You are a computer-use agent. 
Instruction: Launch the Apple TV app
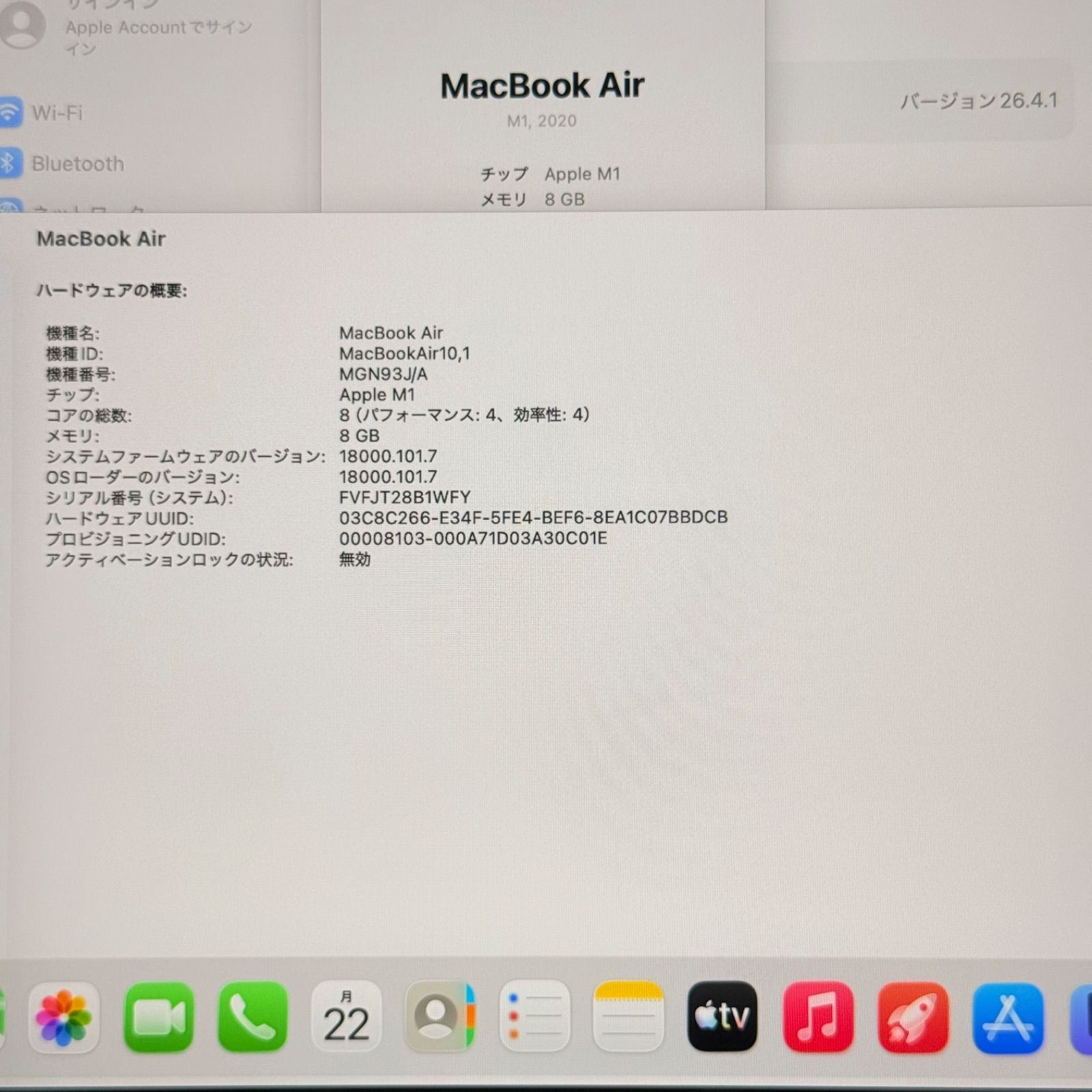click(x=723, y=1018)
